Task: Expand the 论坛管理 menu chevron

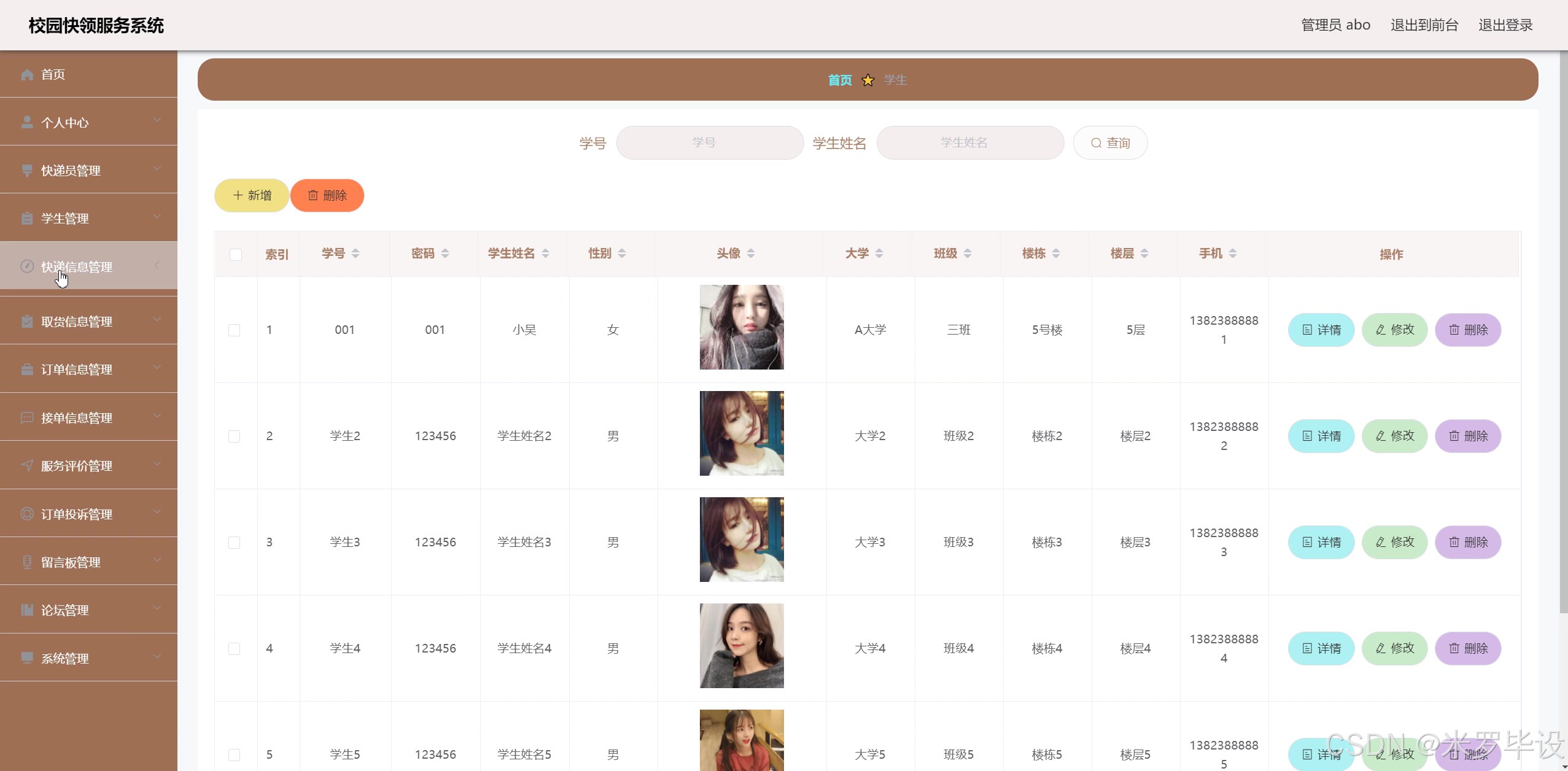Action: [157, 608]
